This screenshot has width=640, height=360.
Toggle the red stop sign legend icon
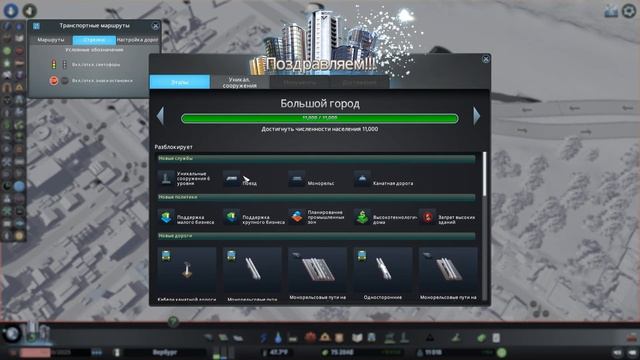53,80
